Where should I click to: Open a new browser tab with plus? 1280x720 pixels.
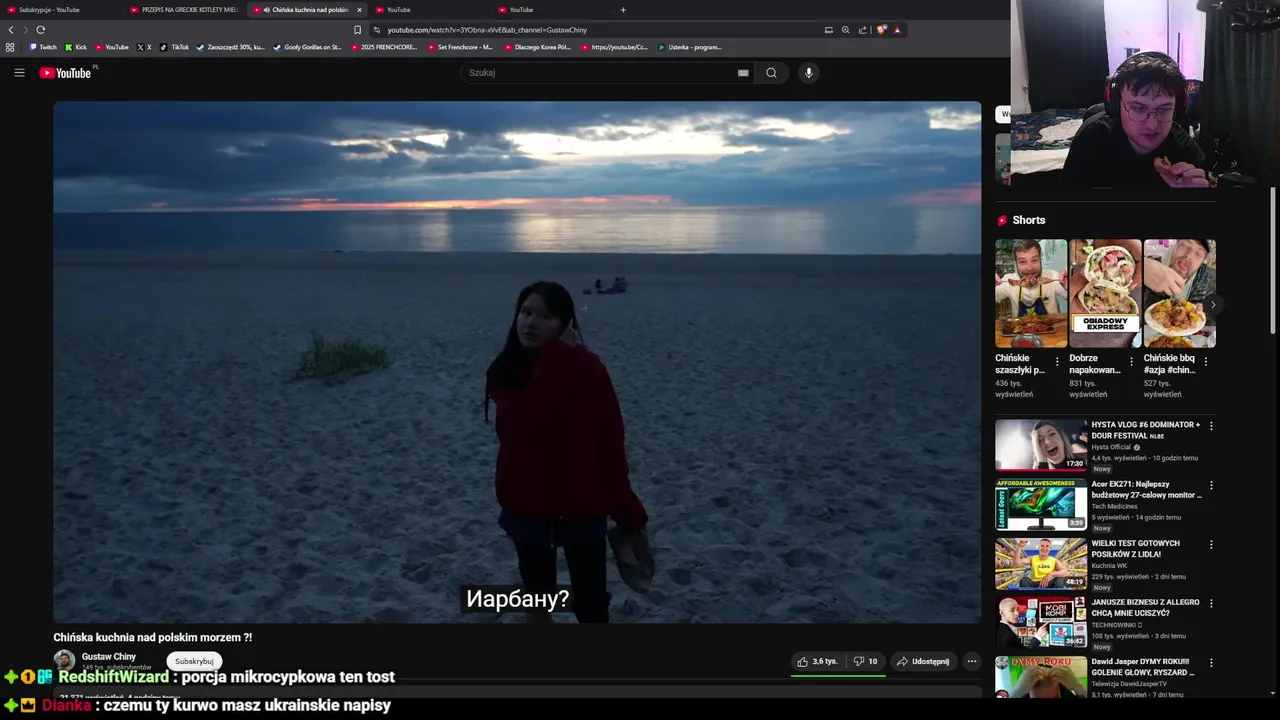623,10
